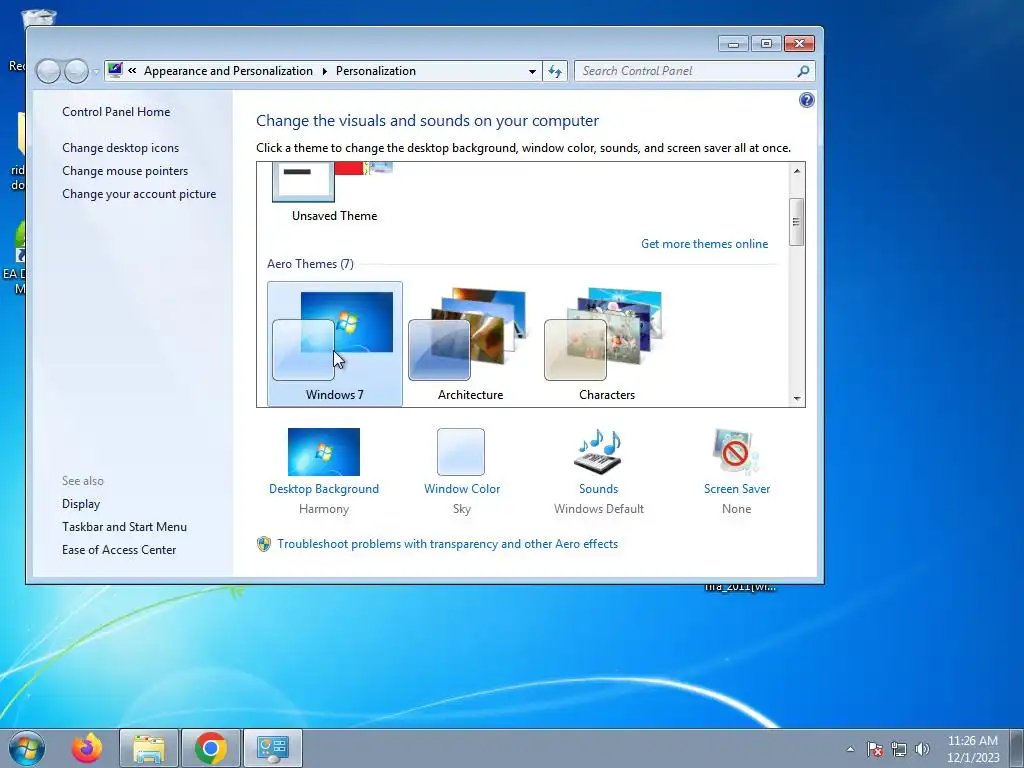1024x768 pixels.
Task: Click the network tray icon
Action: tap(899, 749)
